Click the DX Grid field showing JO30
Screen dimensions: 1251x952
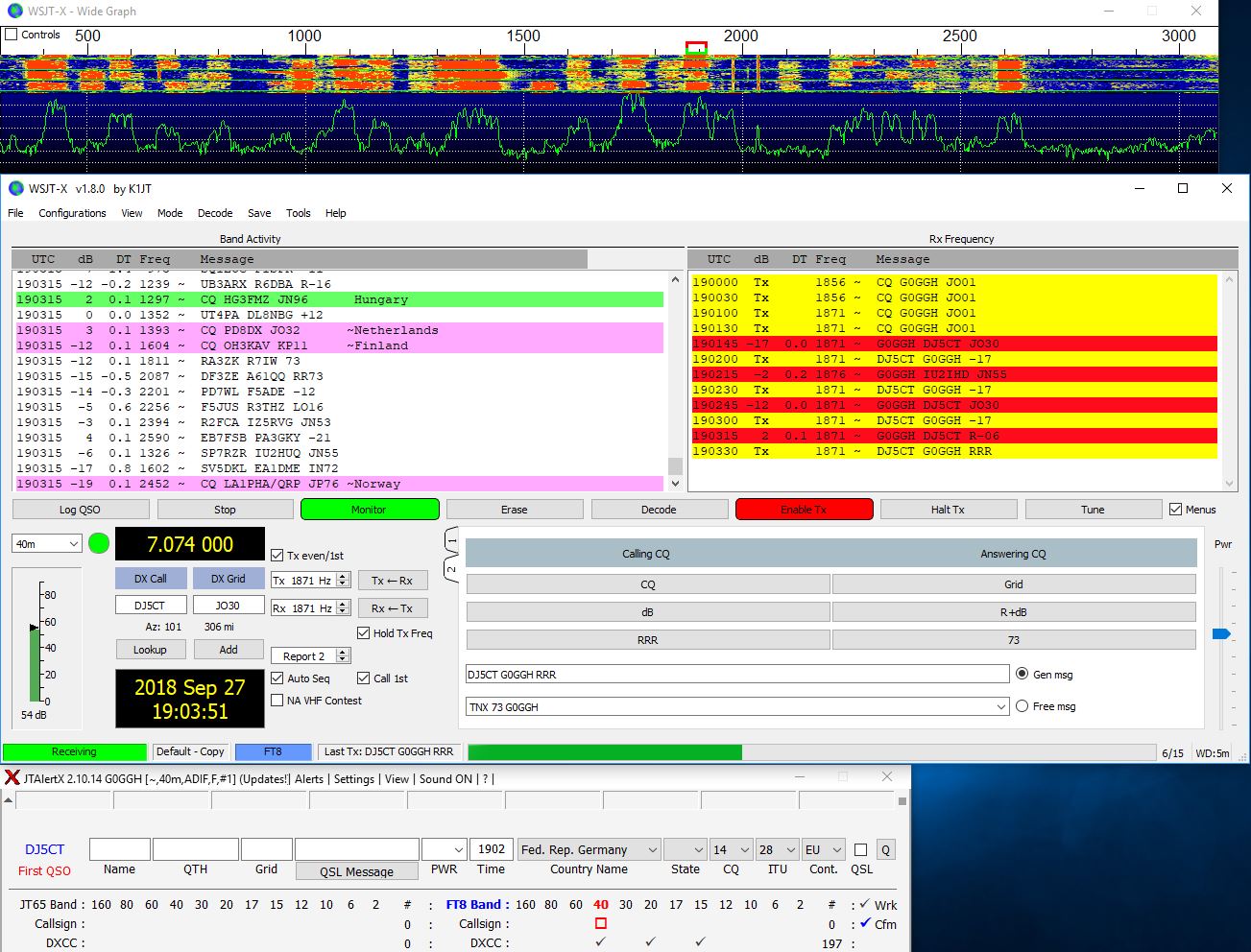click(228, 606)
